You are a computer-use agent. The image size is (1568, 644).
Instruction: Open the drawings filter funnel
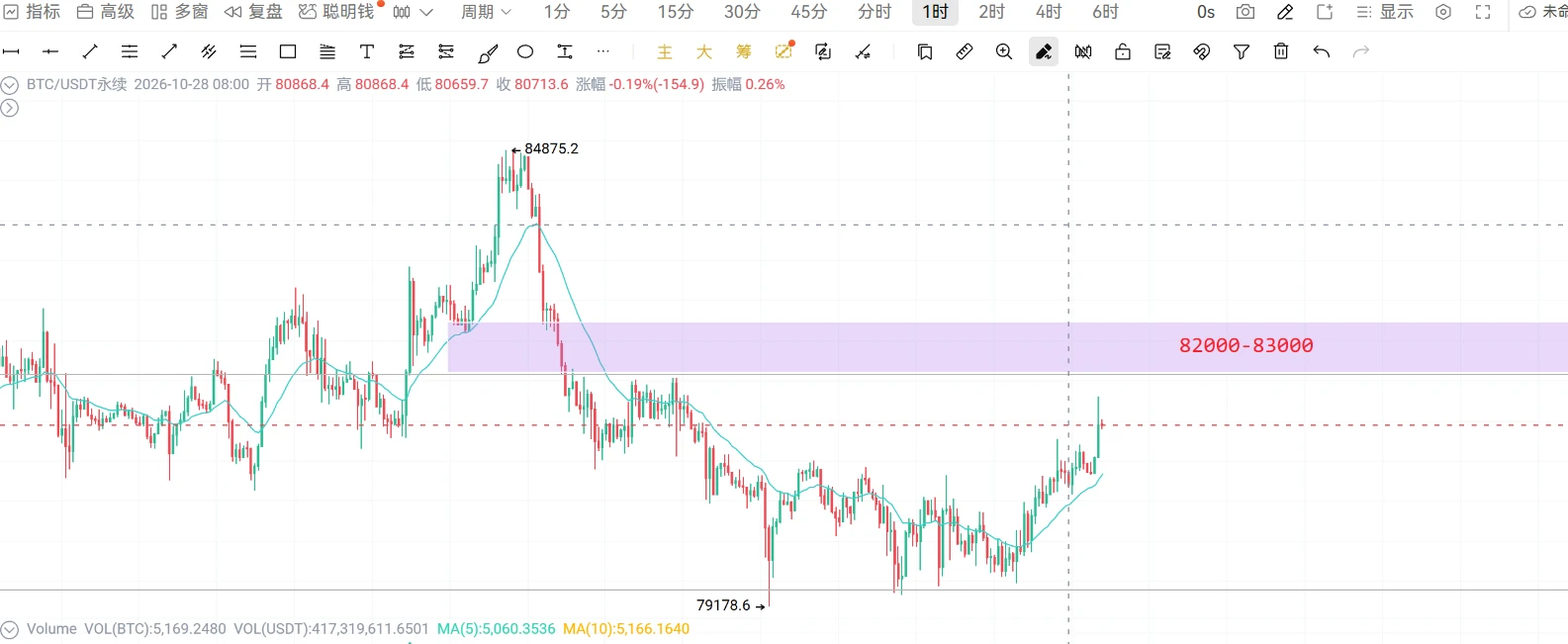(x=1242, y=51)
